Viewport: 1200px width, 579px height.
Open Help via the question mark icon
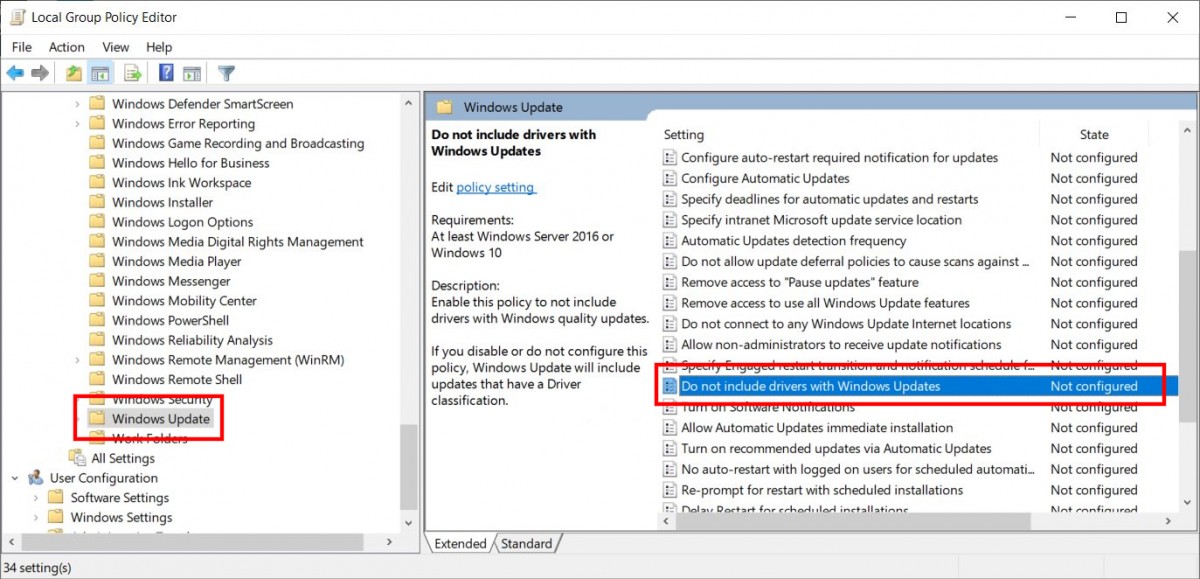point(164,72)
